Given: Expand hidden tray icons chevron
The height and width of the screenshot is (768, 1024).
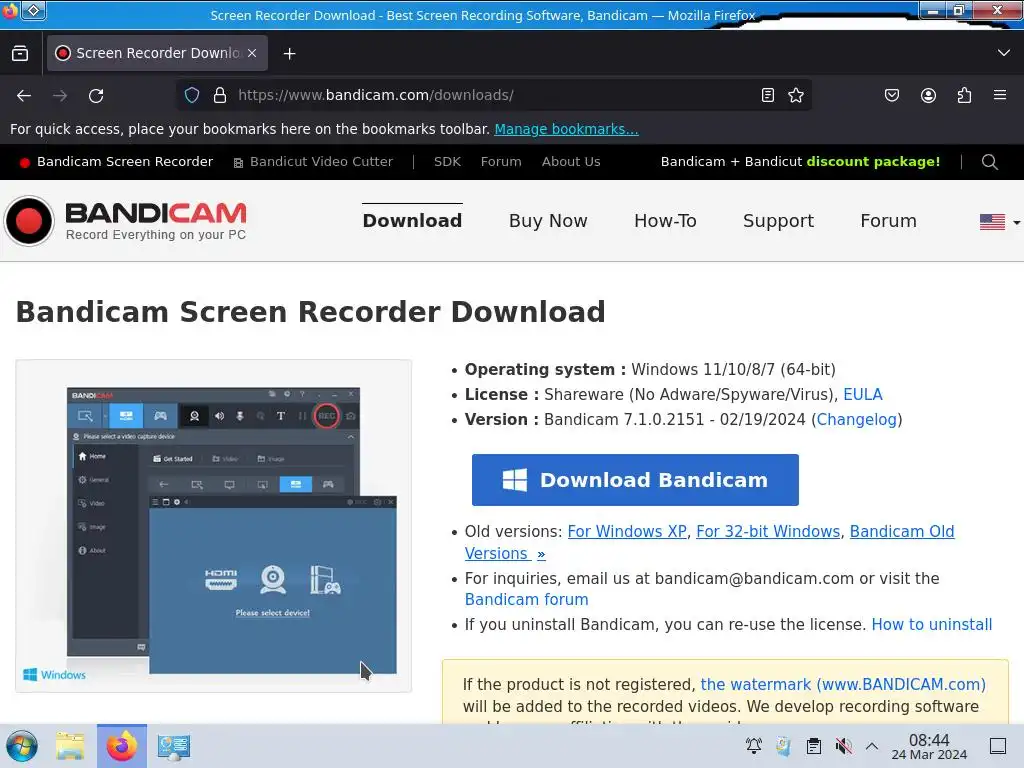Looking at the screenshot, I should click(x=872, y=746).
